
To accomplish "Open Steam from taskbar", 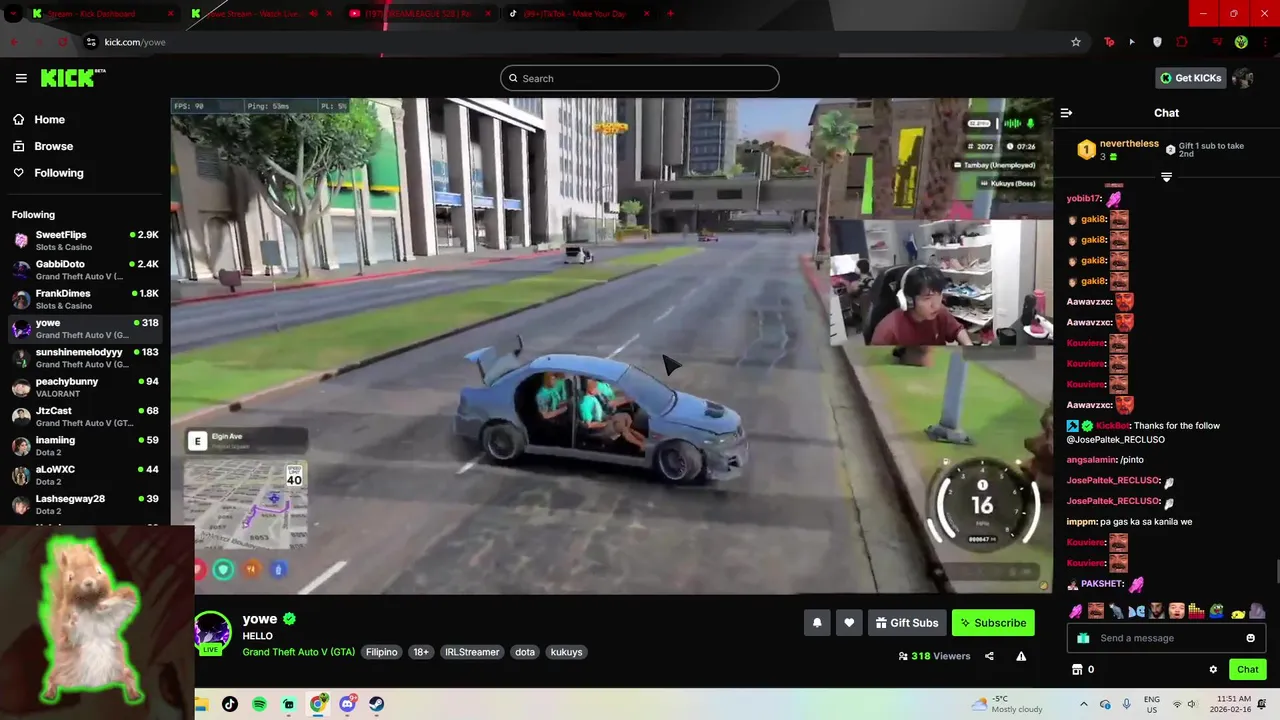I will [x=376, y=704].
